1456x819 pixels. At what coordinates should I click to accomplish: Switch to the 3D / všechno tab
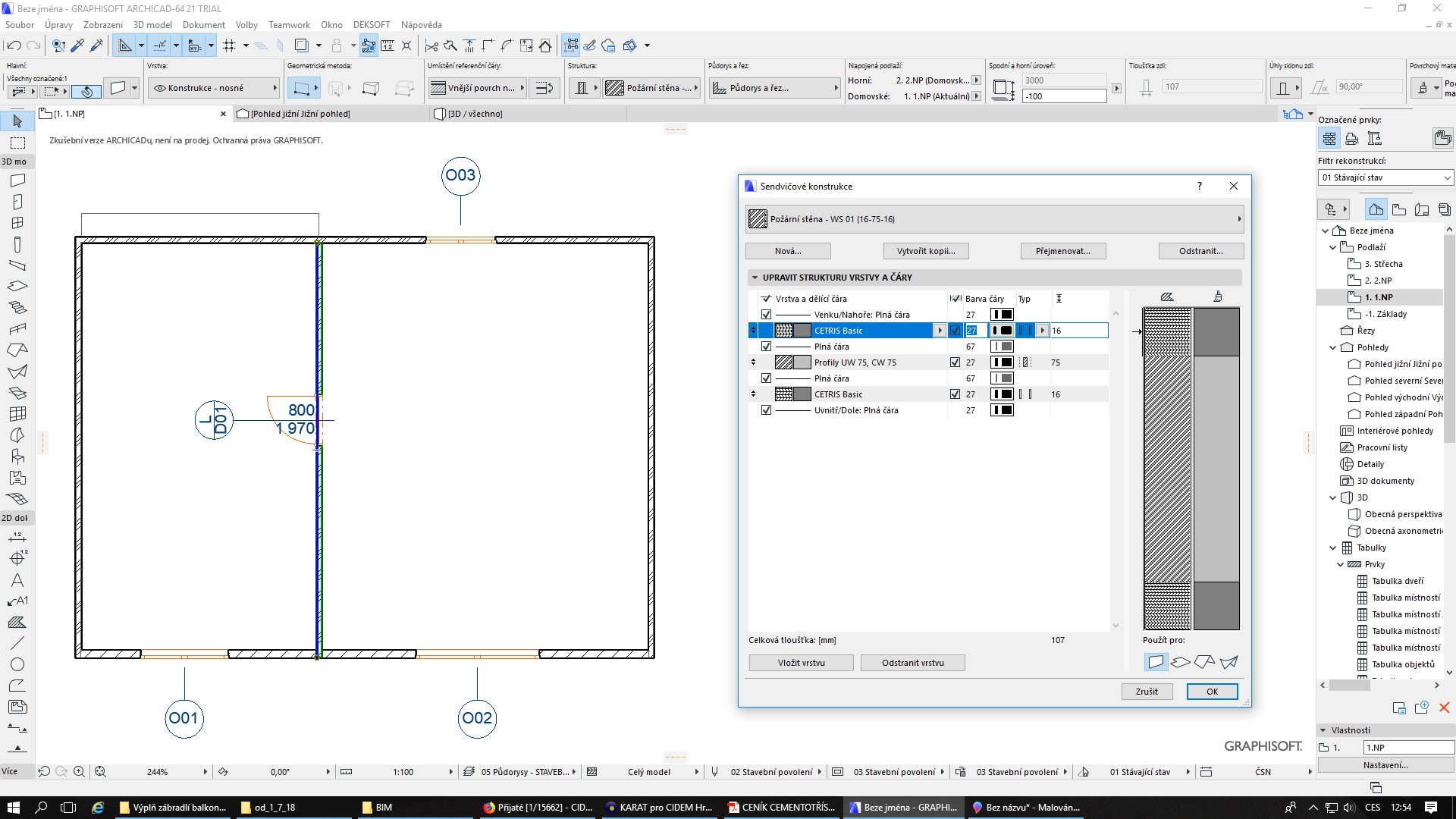click(x=475, y=114)
